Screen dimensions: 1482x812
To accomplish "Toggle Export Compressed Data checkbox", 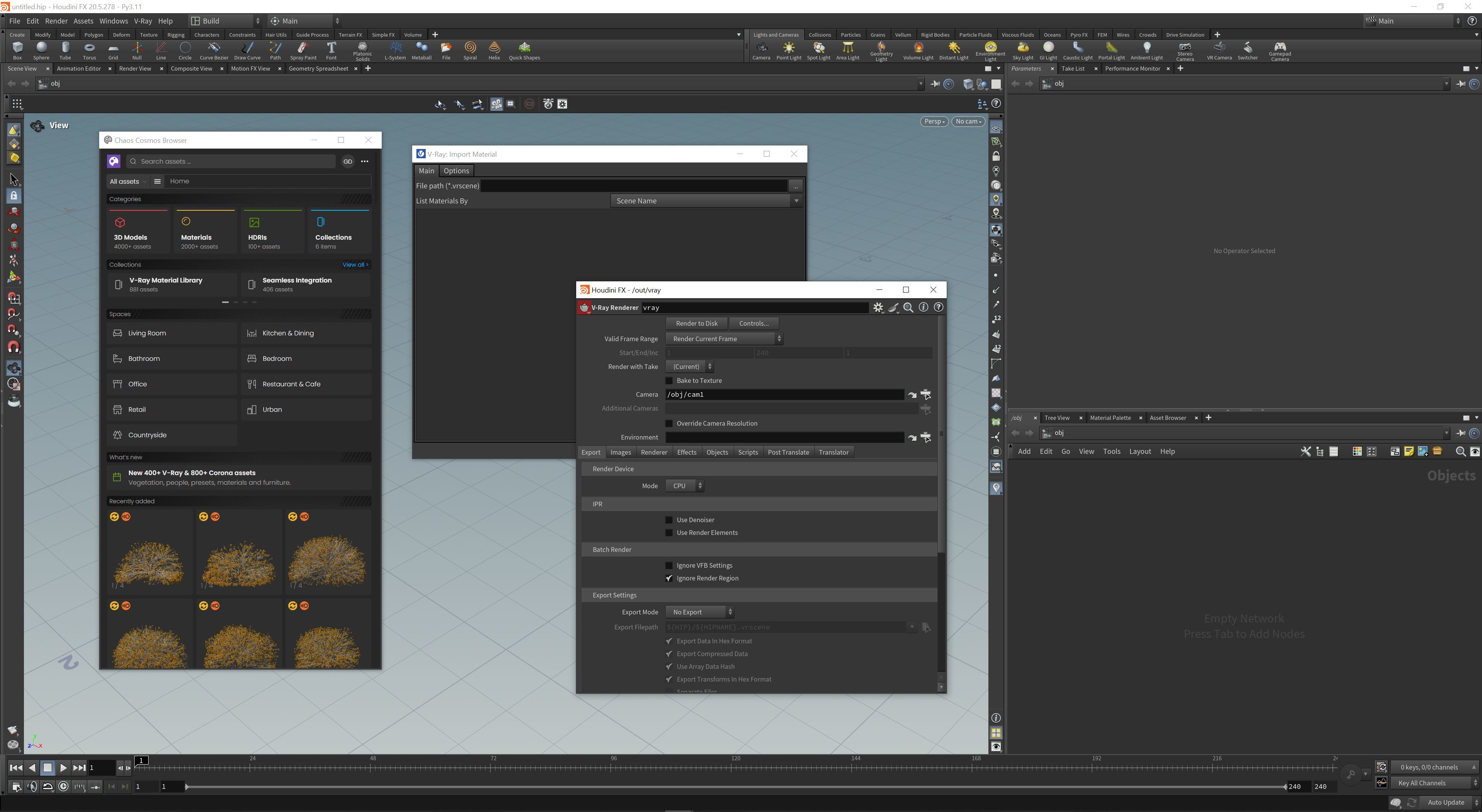I will (x=669, y=654).
